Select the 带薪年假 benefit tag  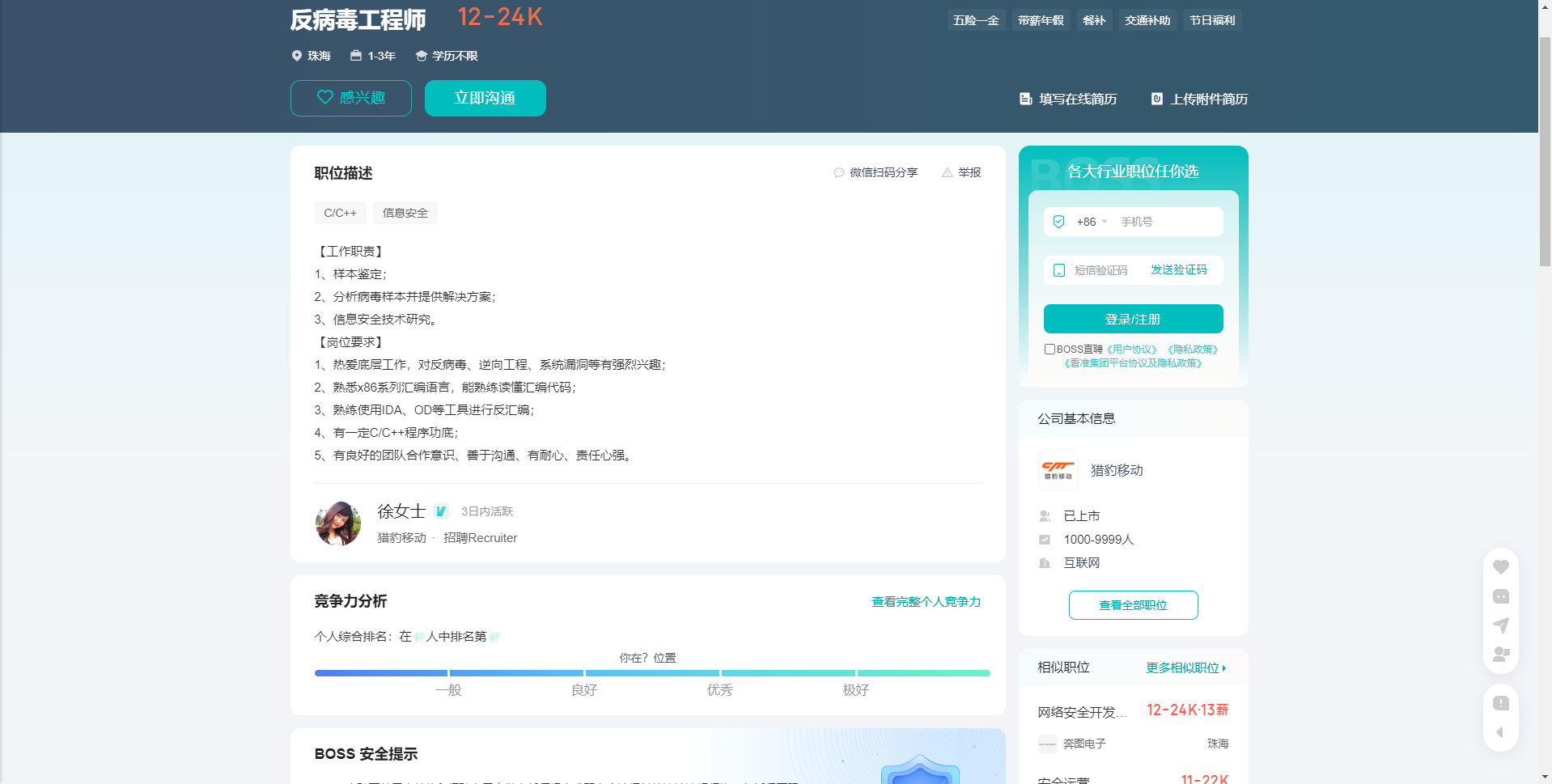(1041, 20)
